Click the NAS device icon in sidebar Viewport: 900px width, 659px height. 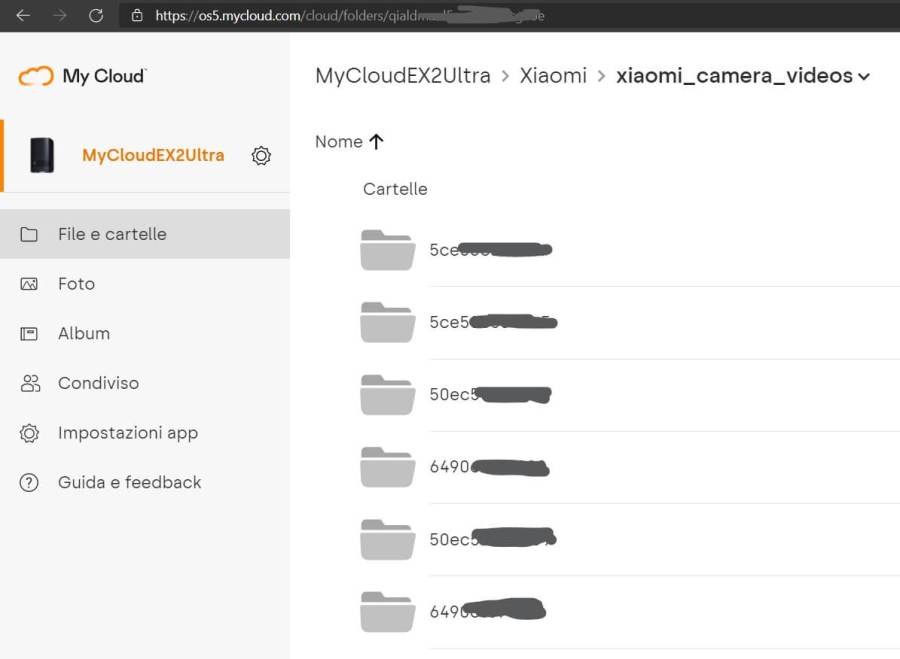pos(42,155)
